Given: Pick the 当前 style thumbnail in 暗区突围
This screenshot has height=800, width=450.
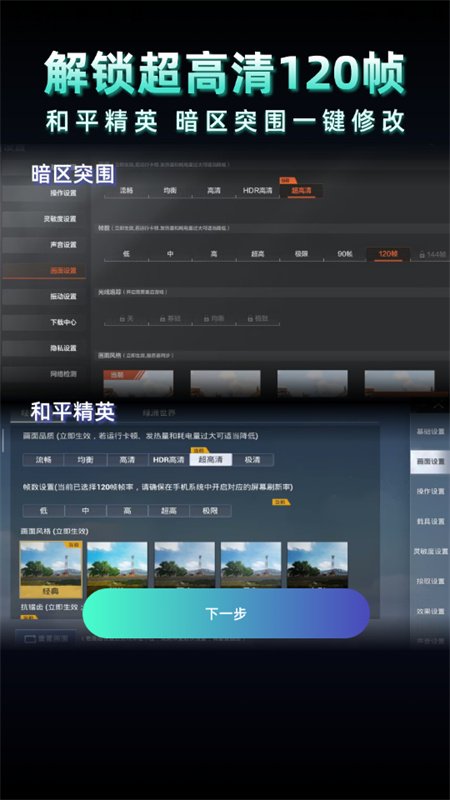Looking at the screenshot, I should pyautogui.click(x=138, y=383).
